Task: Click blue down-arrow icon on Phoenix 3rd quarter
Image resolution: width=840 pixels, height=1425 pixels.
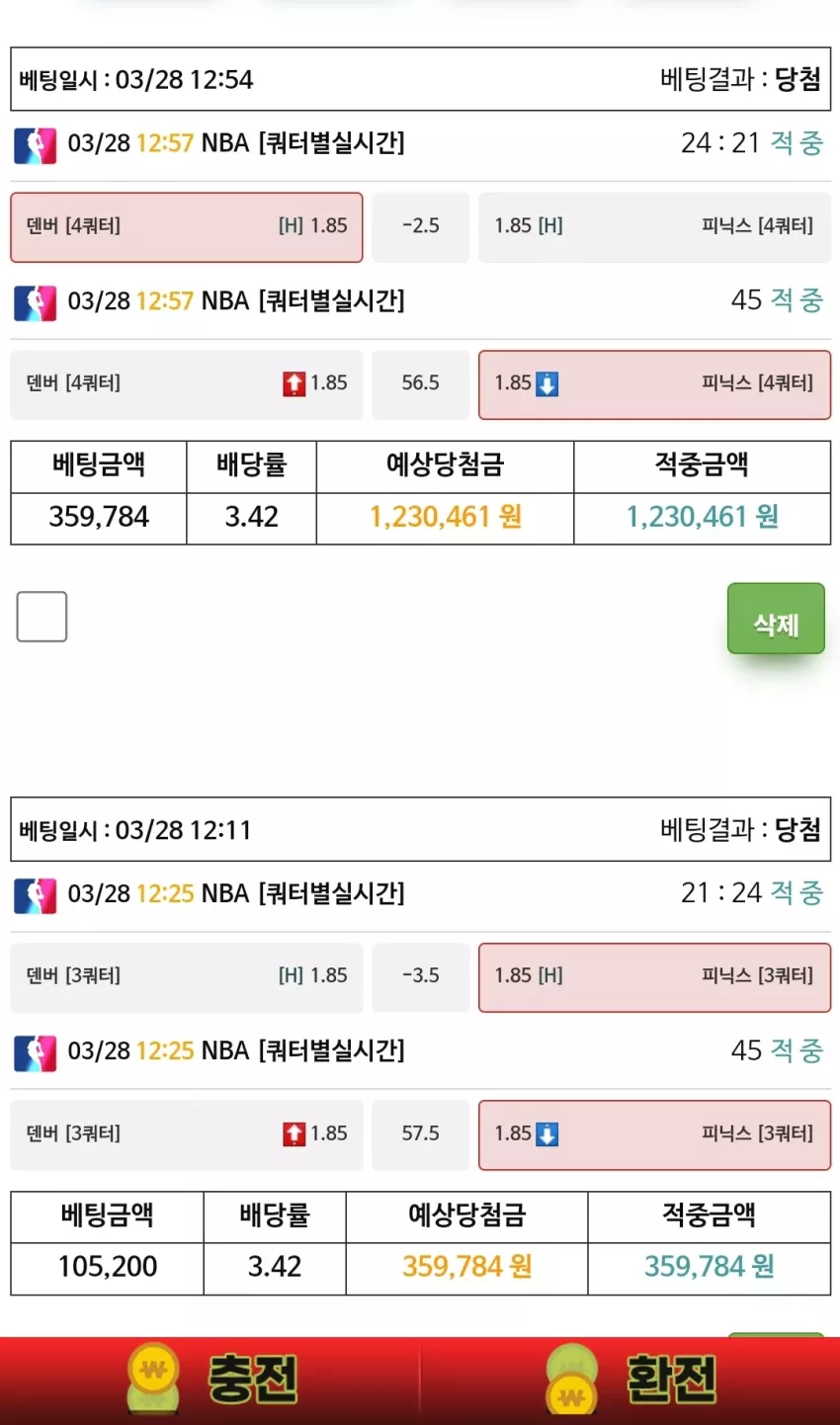Action: point(547,1134)
